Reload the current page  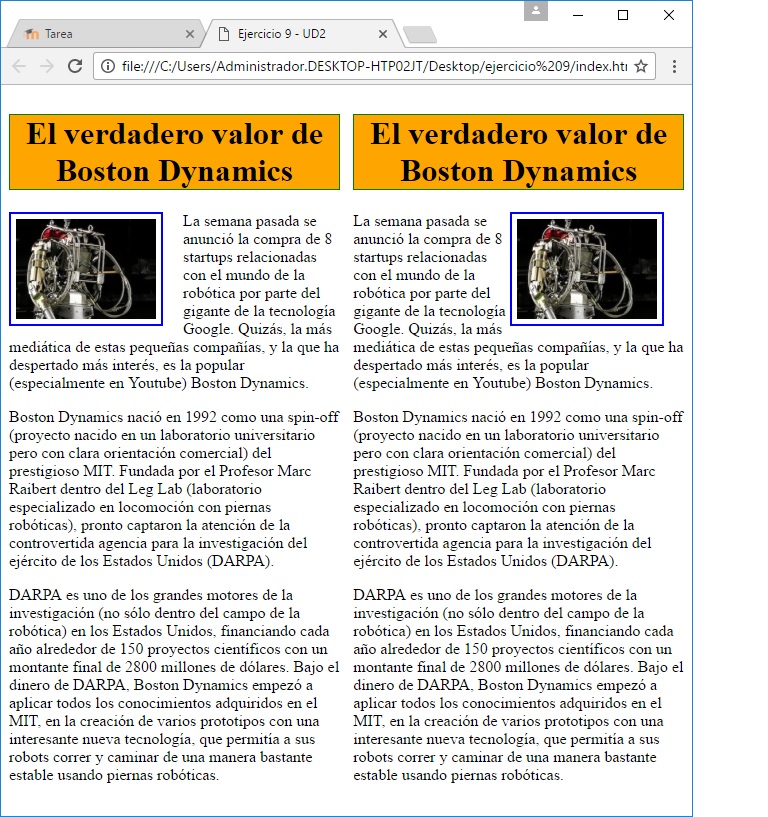(x=75, y=66)
